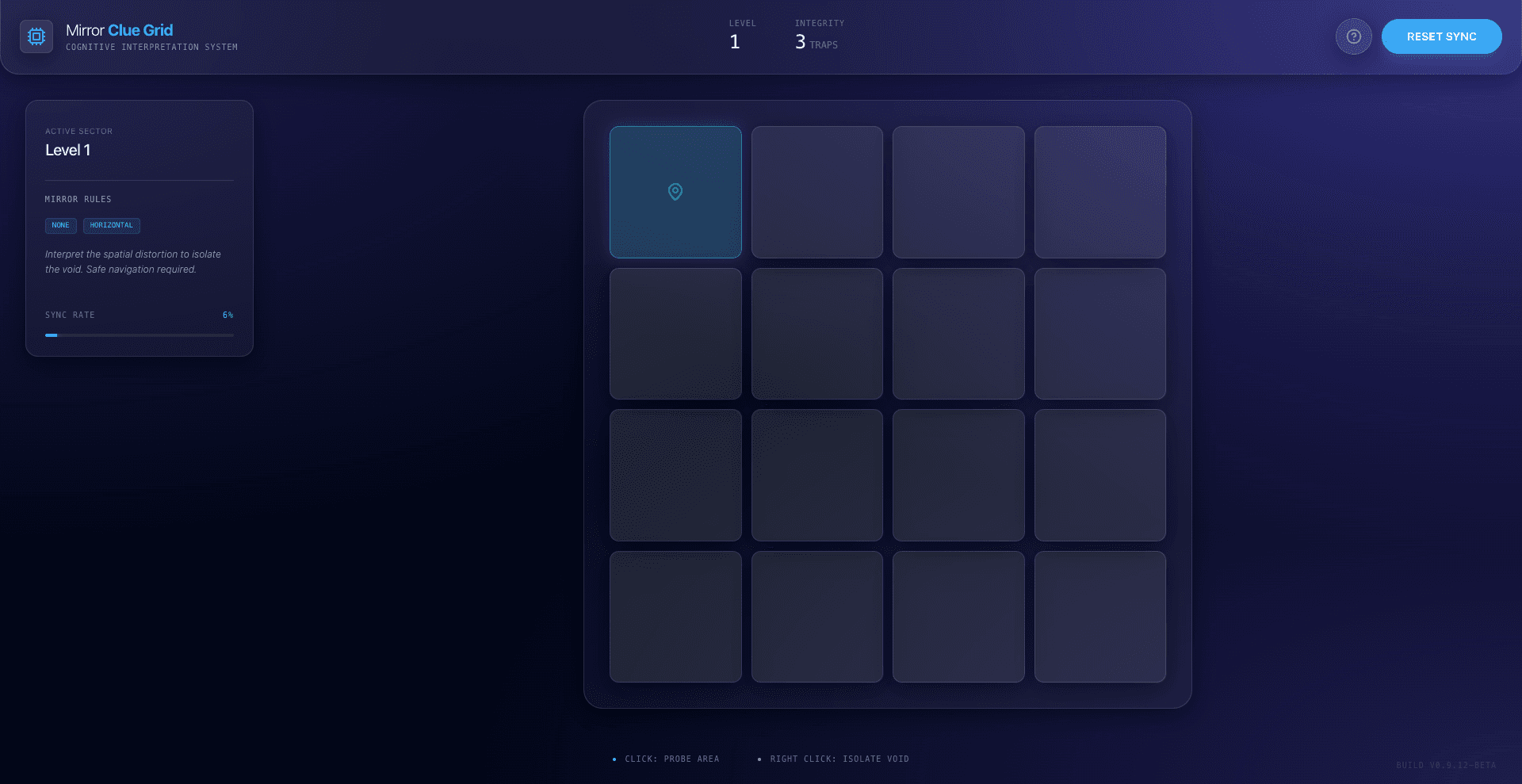Click the '3 TRAPS' integrity value
Viewport: 1522px width, 784px height.
click(x=816, y=42)
